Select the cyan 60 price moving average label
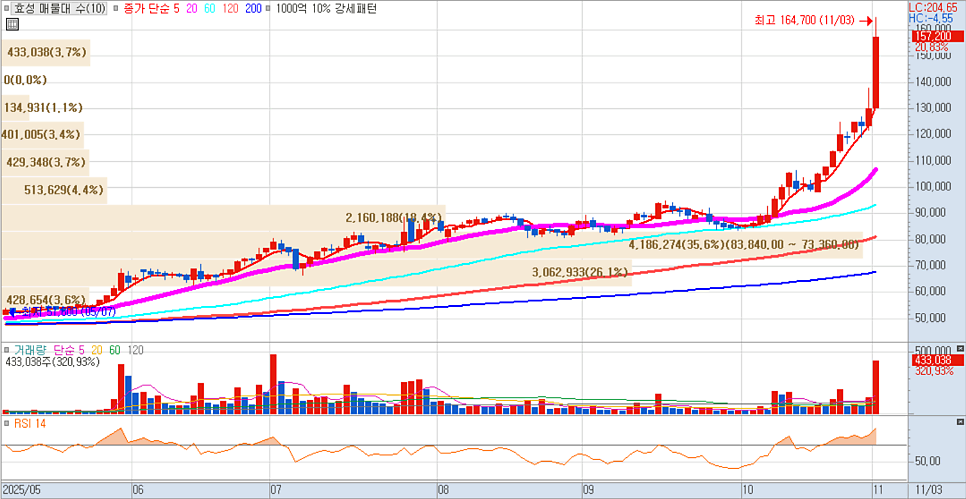 [209, 9]
